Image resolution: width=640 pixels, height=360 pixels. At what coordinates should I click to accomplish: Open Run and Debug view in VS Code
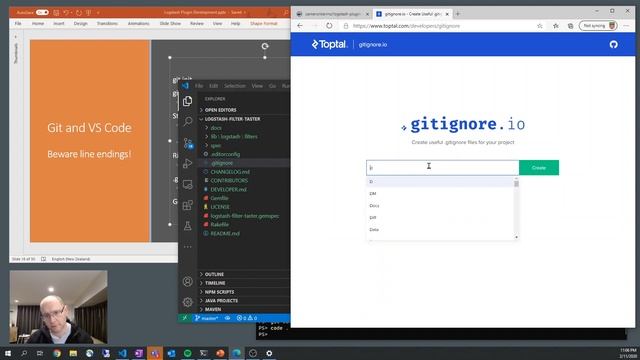point(187,164)
